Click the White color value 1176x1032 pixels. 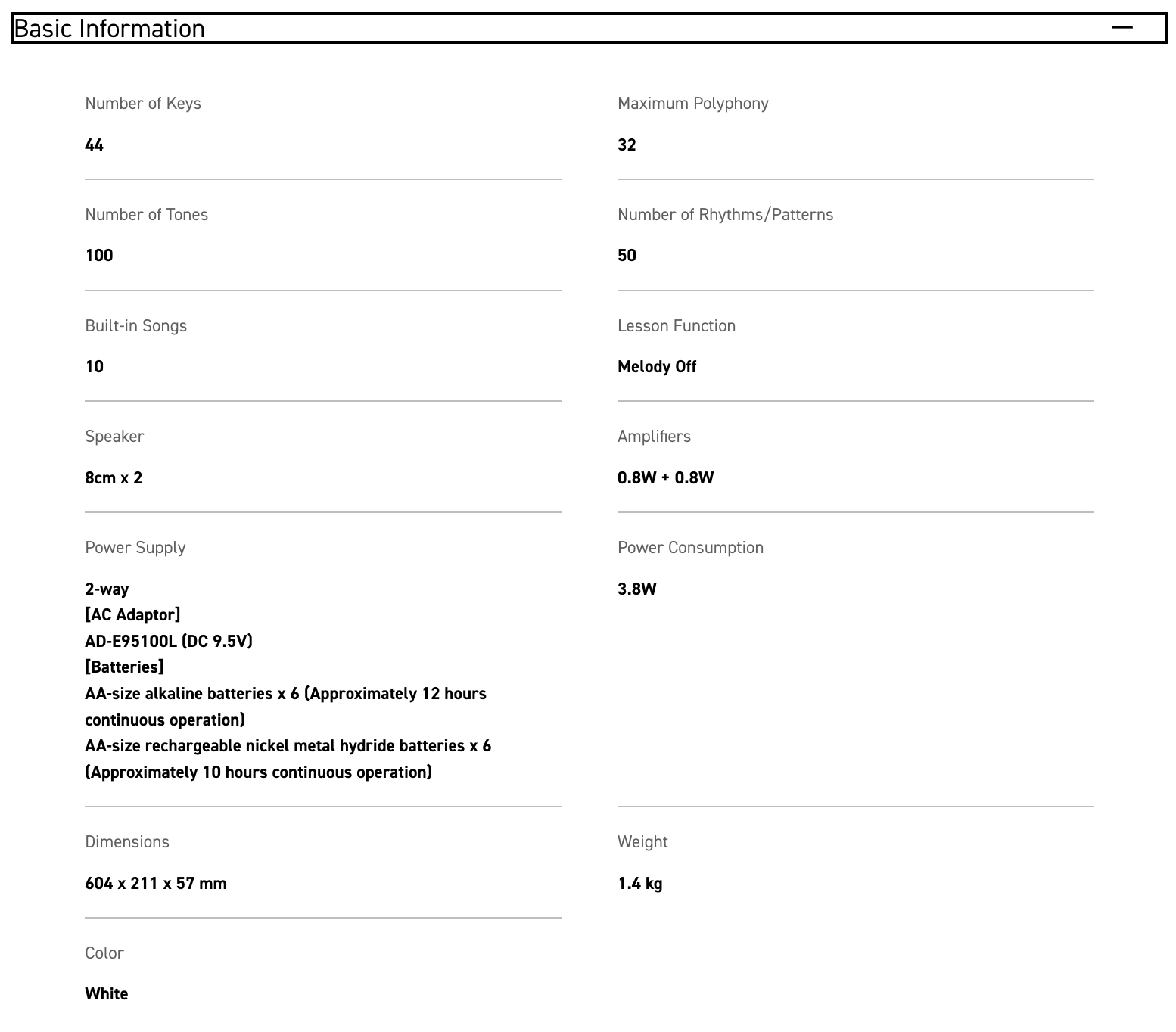tap(107, 994)
